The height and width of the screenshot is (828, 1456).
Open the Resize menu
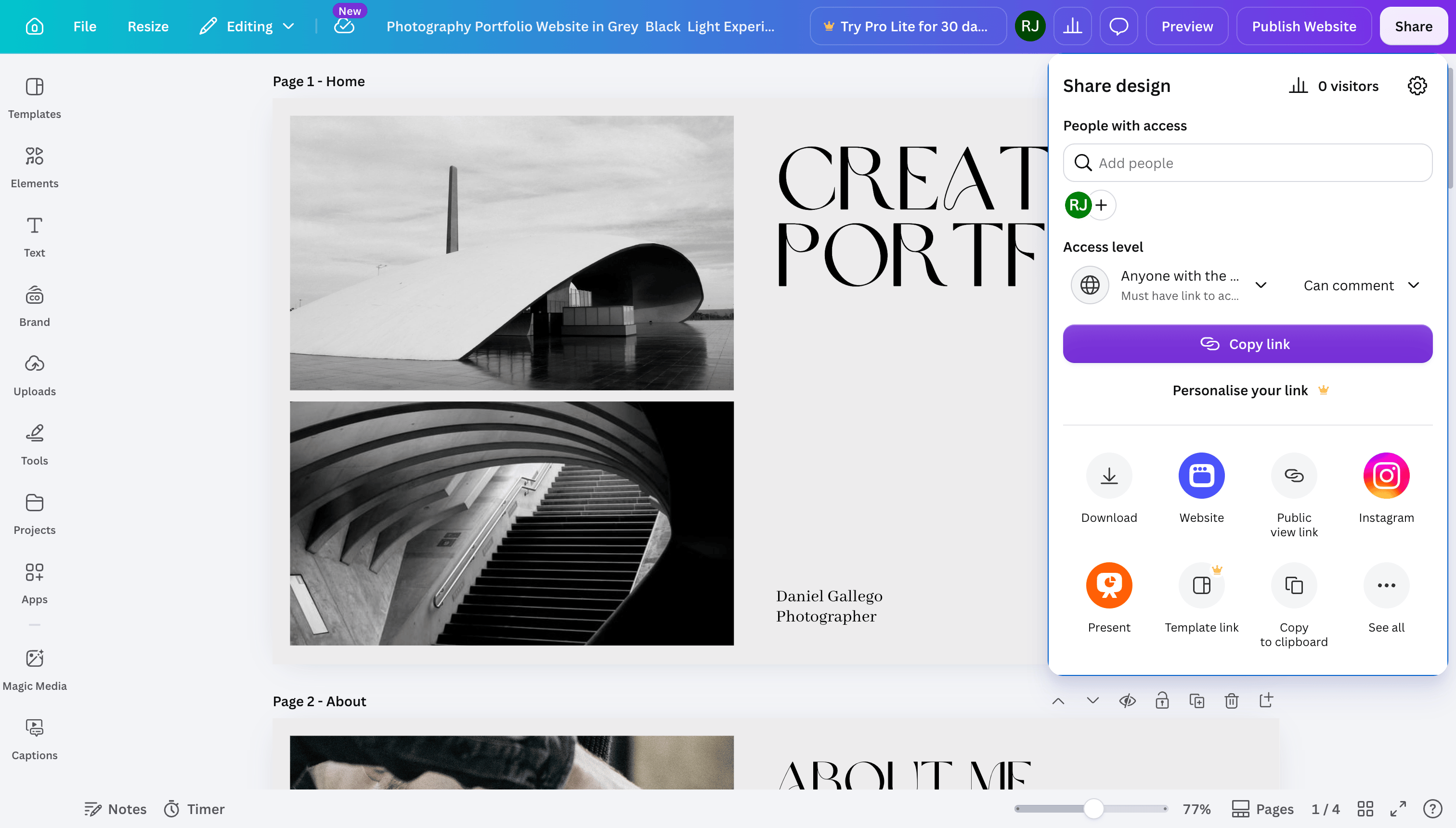pos(148,26)
